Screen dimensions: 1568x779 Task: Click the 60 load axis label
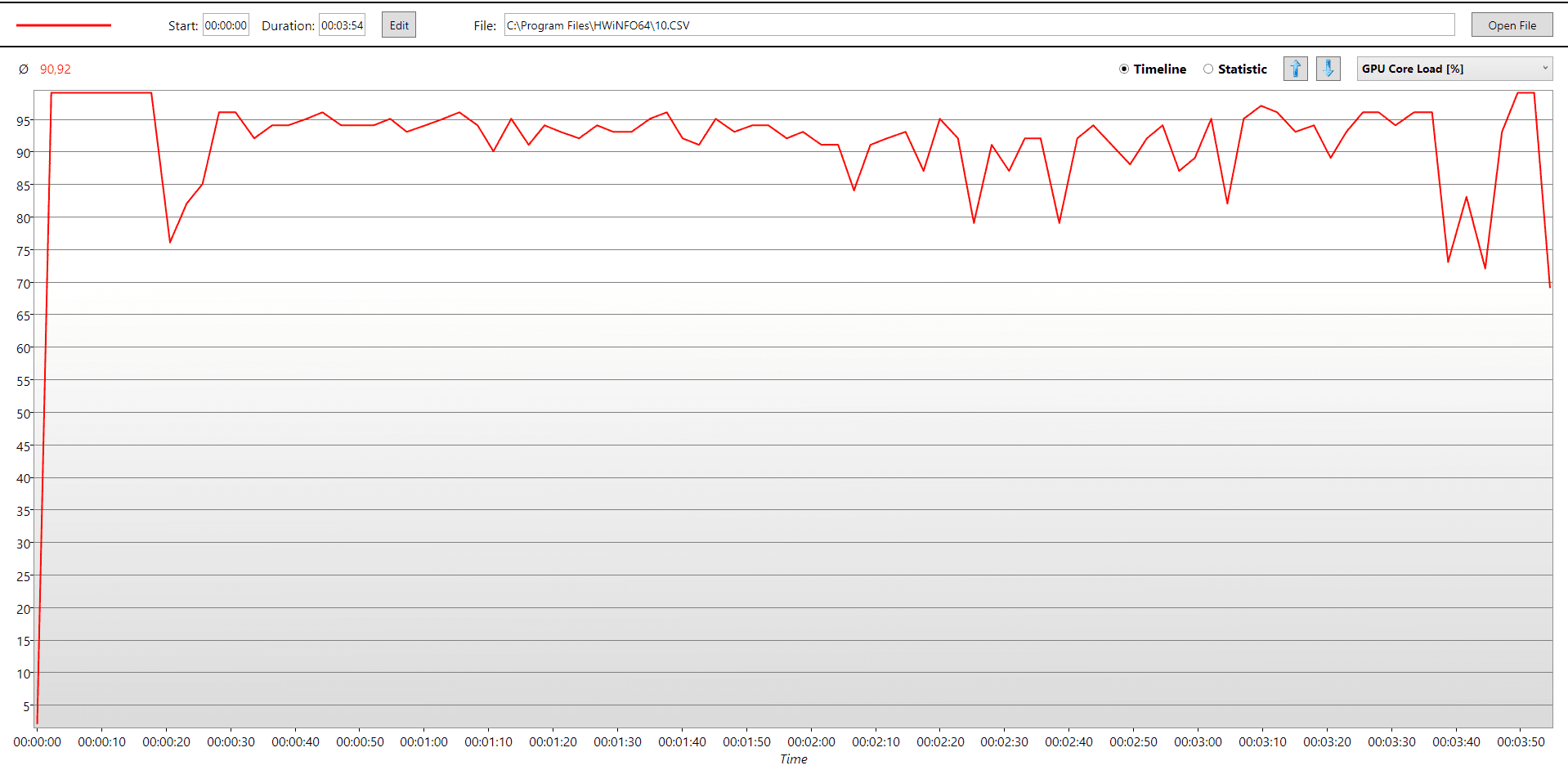pos(24,348)
